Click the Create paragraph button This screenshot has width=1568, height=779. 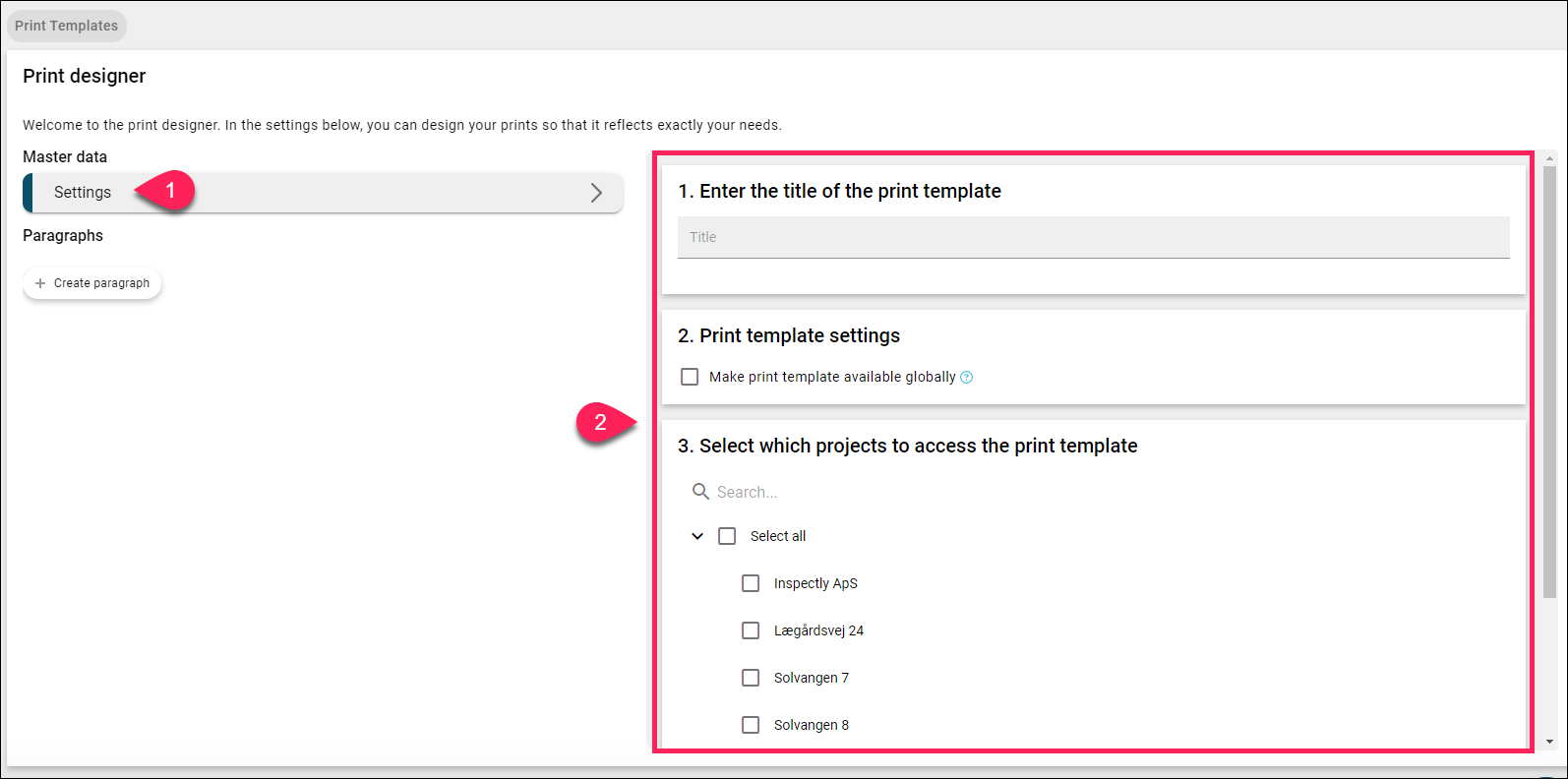(x=92, y=283)
